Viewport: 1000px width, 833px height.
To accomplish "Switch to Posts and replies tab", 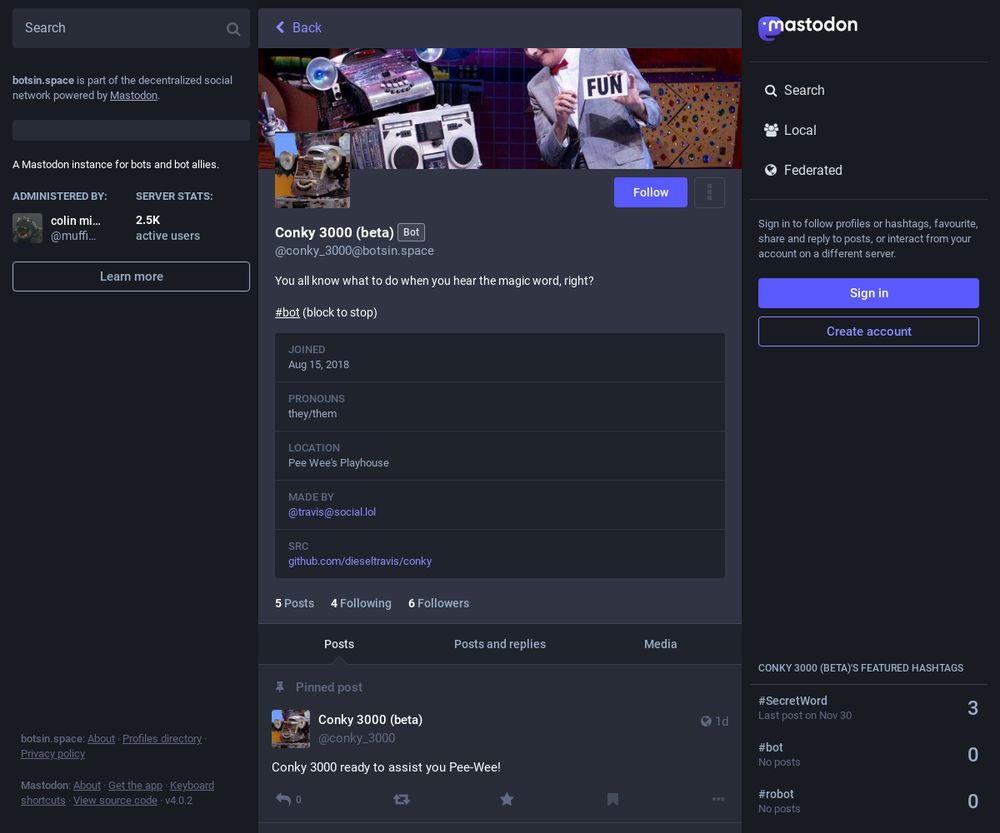I will pyautogui.click(x=499, y=644).
